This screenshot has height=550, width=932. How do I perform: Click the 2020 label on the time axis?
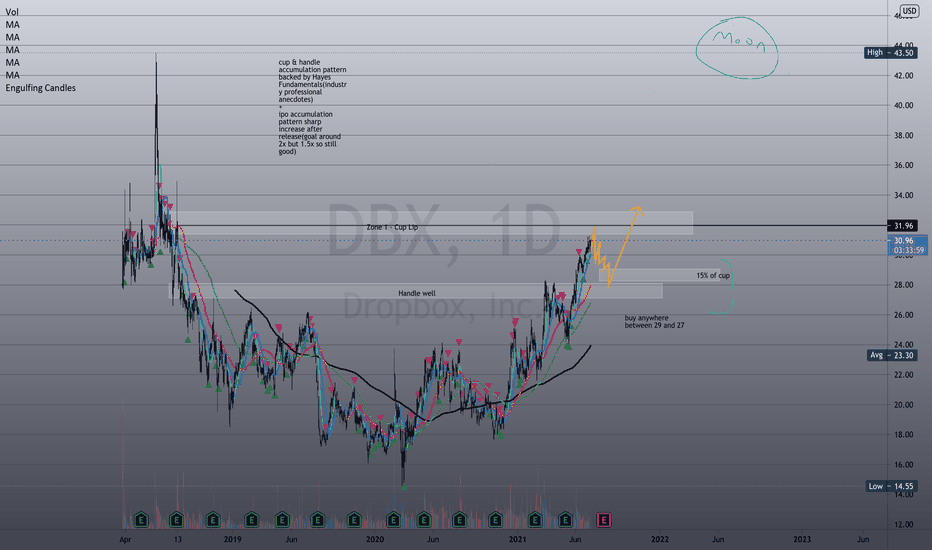coord(374,539)
